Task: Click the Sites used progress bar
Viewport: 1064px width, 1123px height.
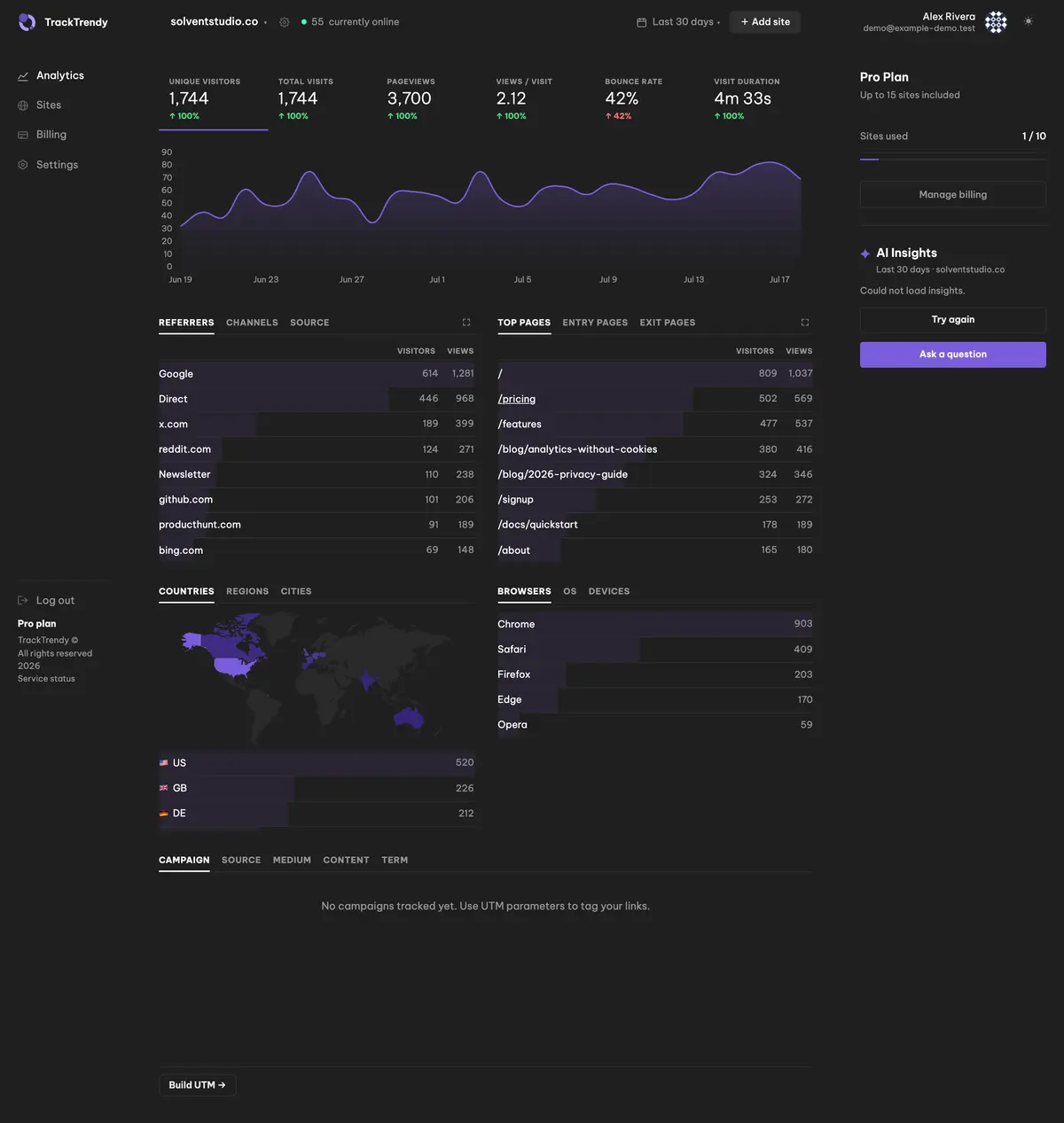Action: tap(953, 160)
